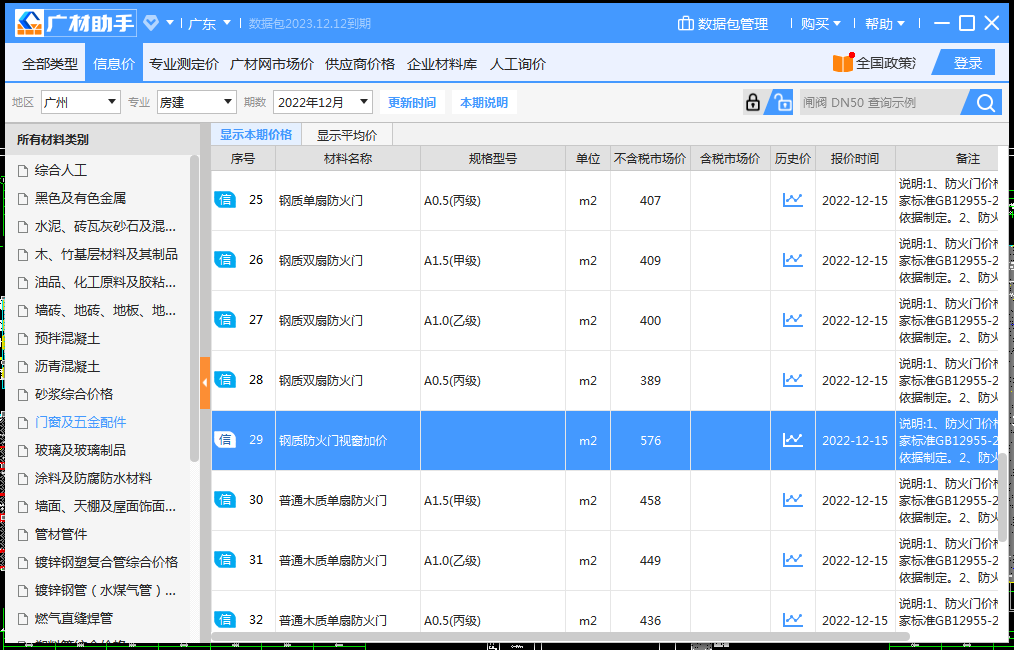This screenshot has height=650, width=1014.
Task: Click the A1.0(乙级) spec in row 27
Action: pos(453,321)
